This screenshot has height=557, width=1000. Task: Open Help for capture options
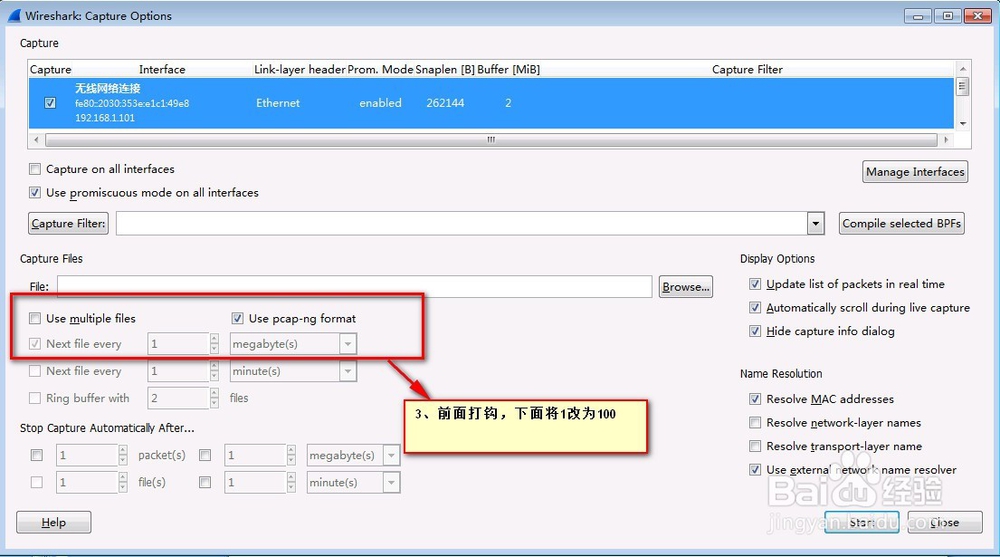[x=54, y=522]
